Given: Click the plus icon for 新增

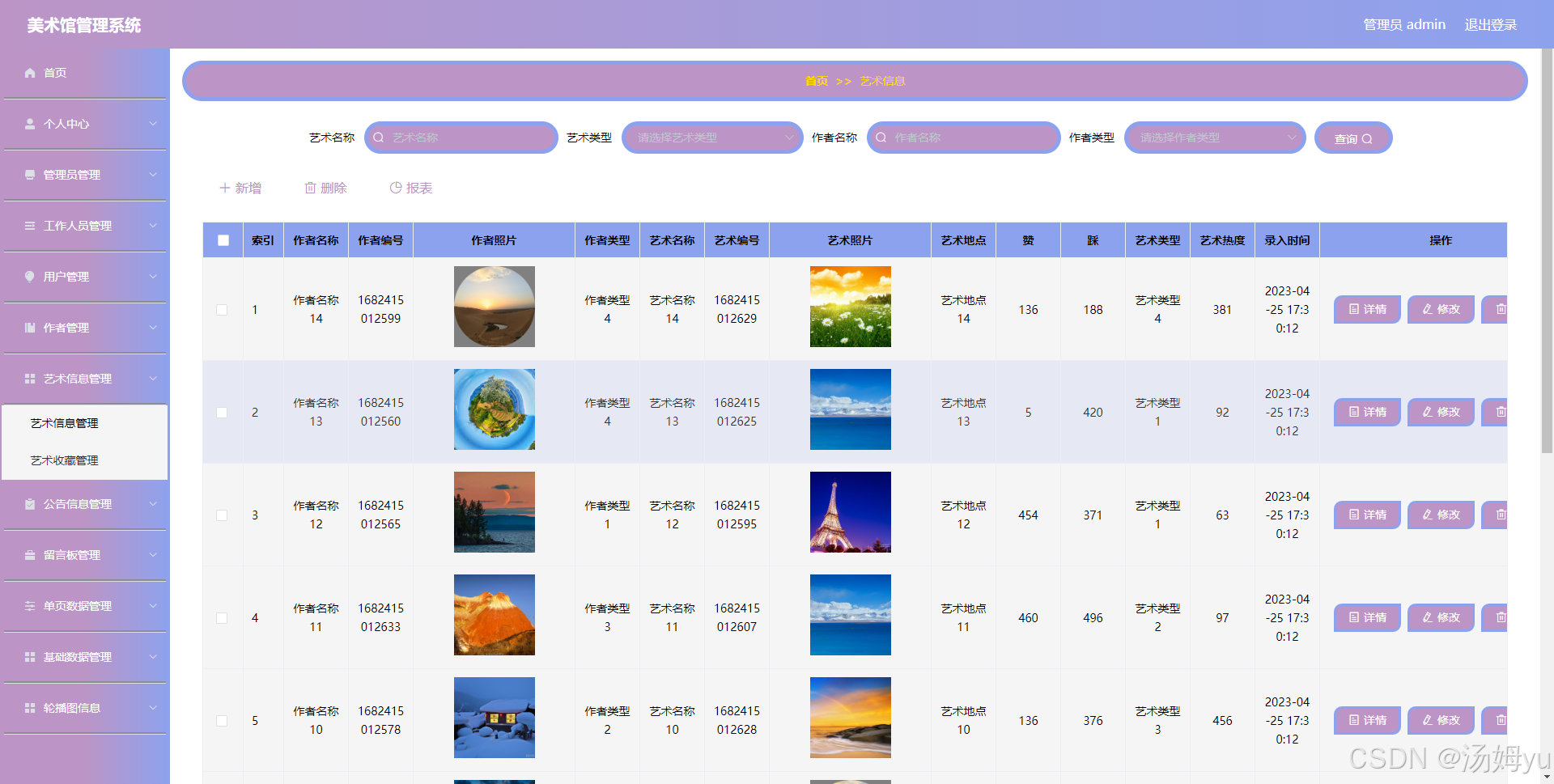Looking at the screenshot, I should pyautogui.click(x=225, y=188).
